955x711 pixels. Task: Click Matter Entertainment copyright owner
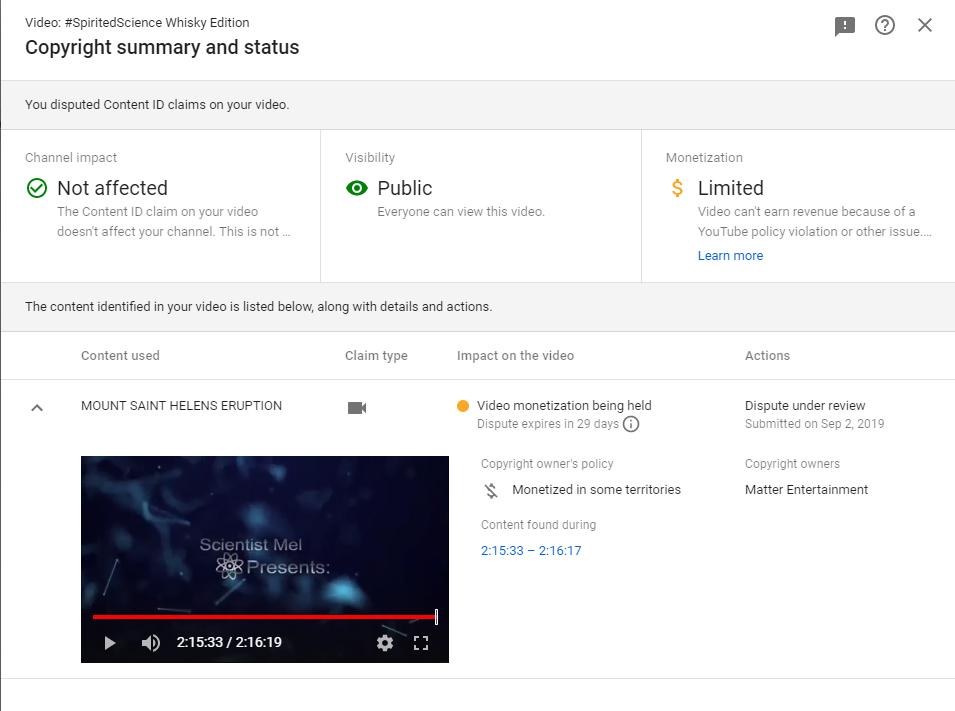[806, 489]
